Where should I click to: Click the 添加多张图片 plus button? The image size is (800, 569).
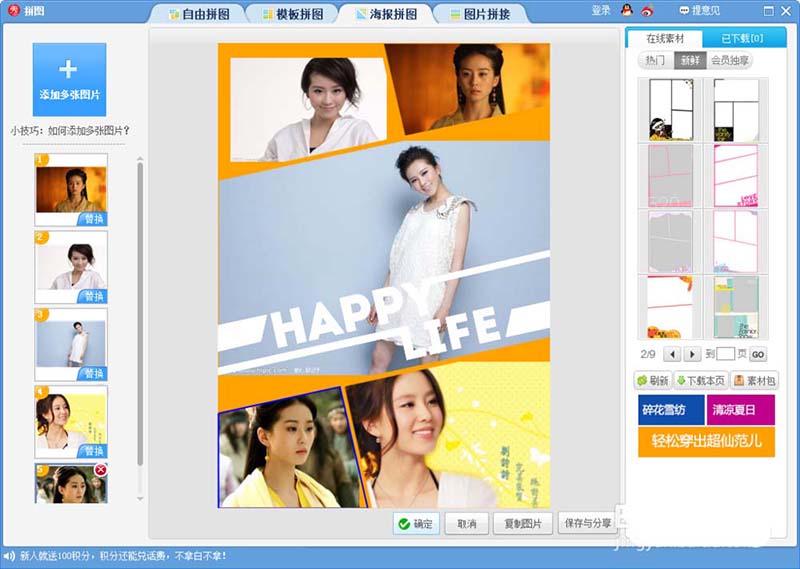click(69, 80)
